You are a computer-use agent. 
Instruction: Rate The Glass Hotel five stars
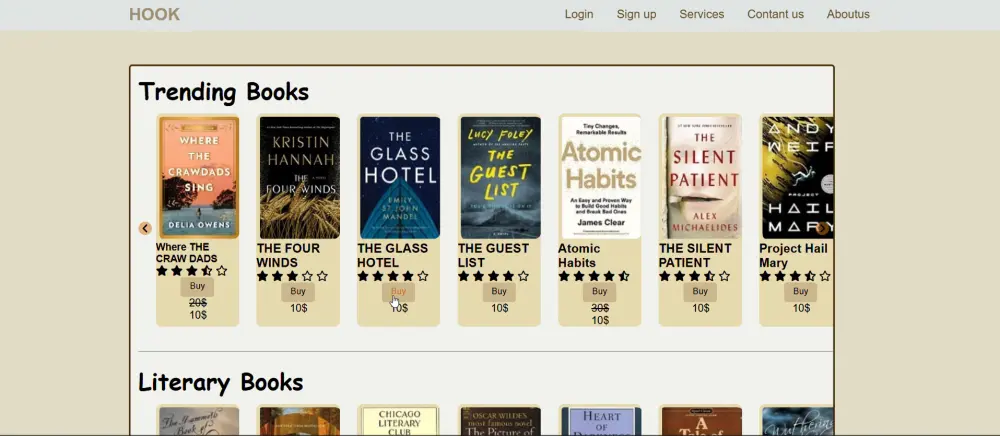point(423,276)
